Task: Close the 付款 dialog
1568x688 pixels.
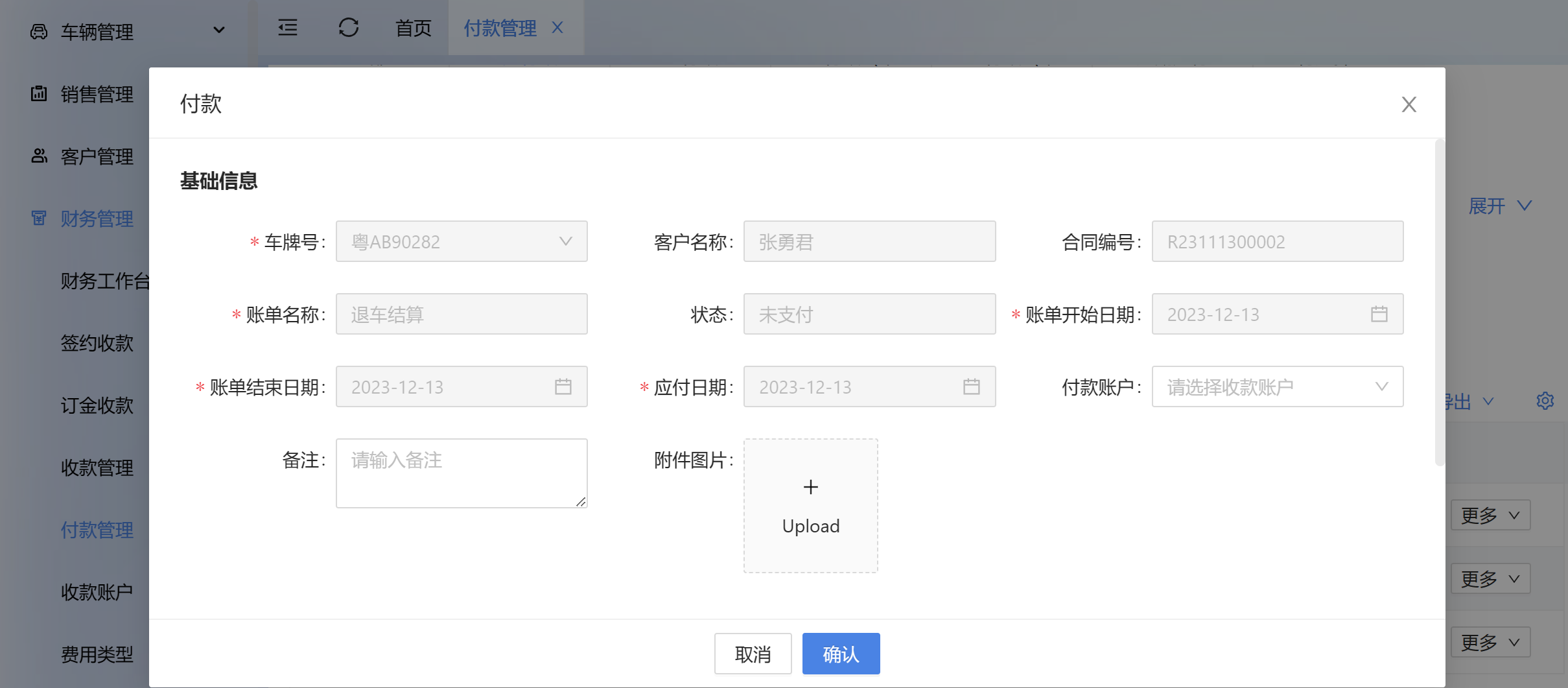Action: pos(1409,104)
